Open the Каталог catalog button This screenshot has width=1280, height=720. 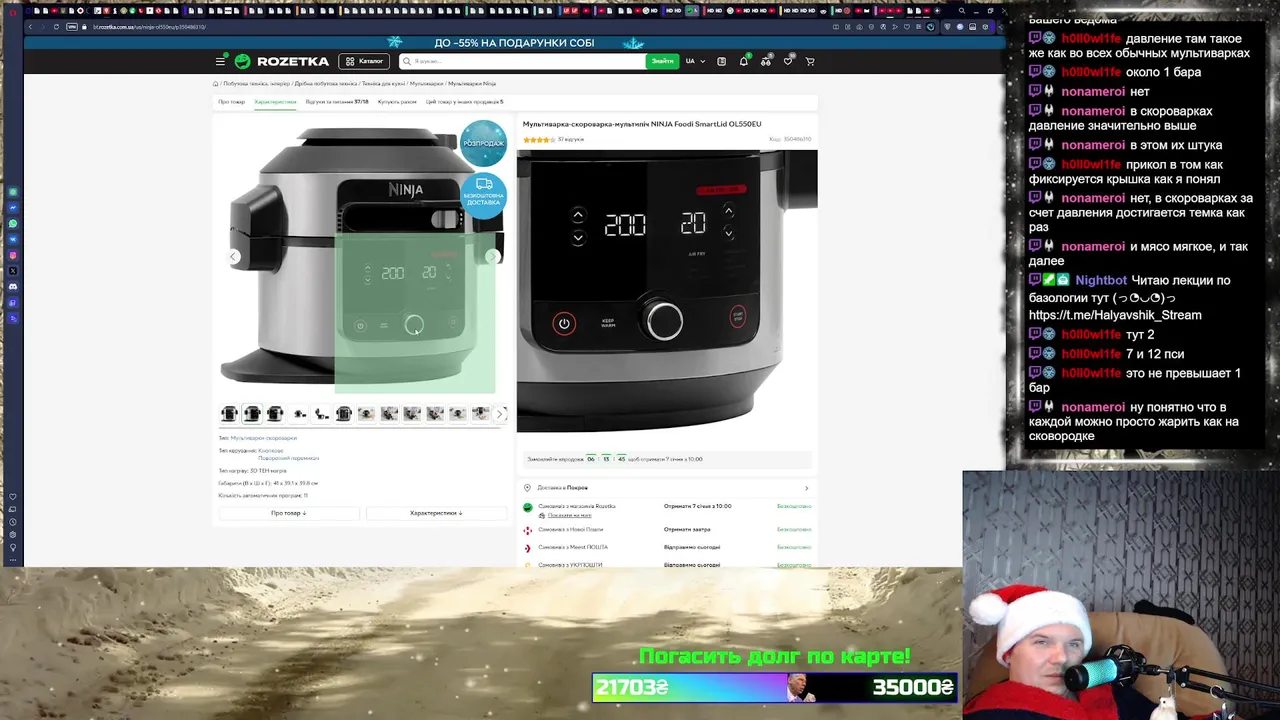click(x=364, y=61)
